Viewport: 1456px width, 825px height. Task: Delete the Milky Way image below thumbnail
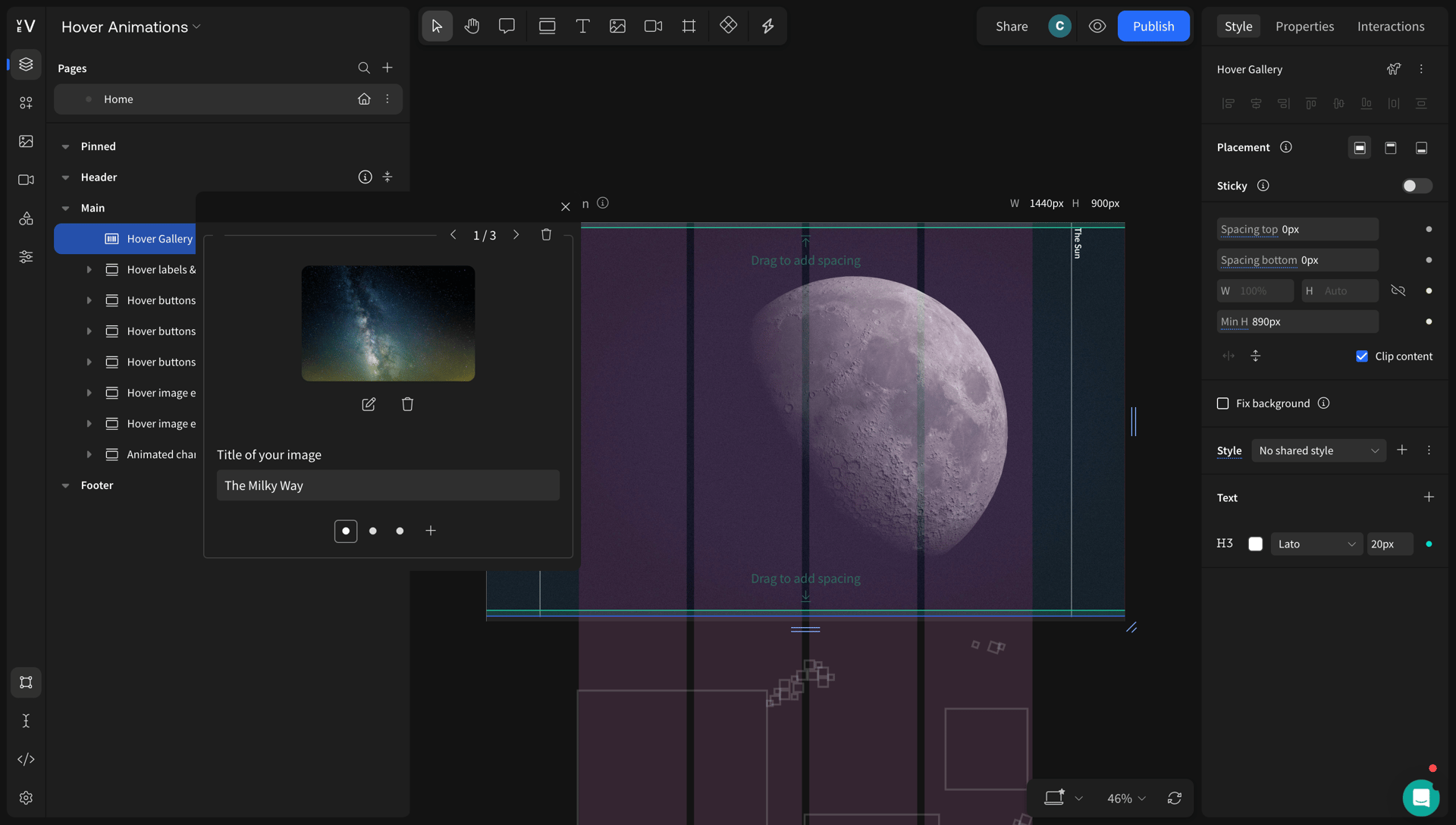(x=407, y=404)
